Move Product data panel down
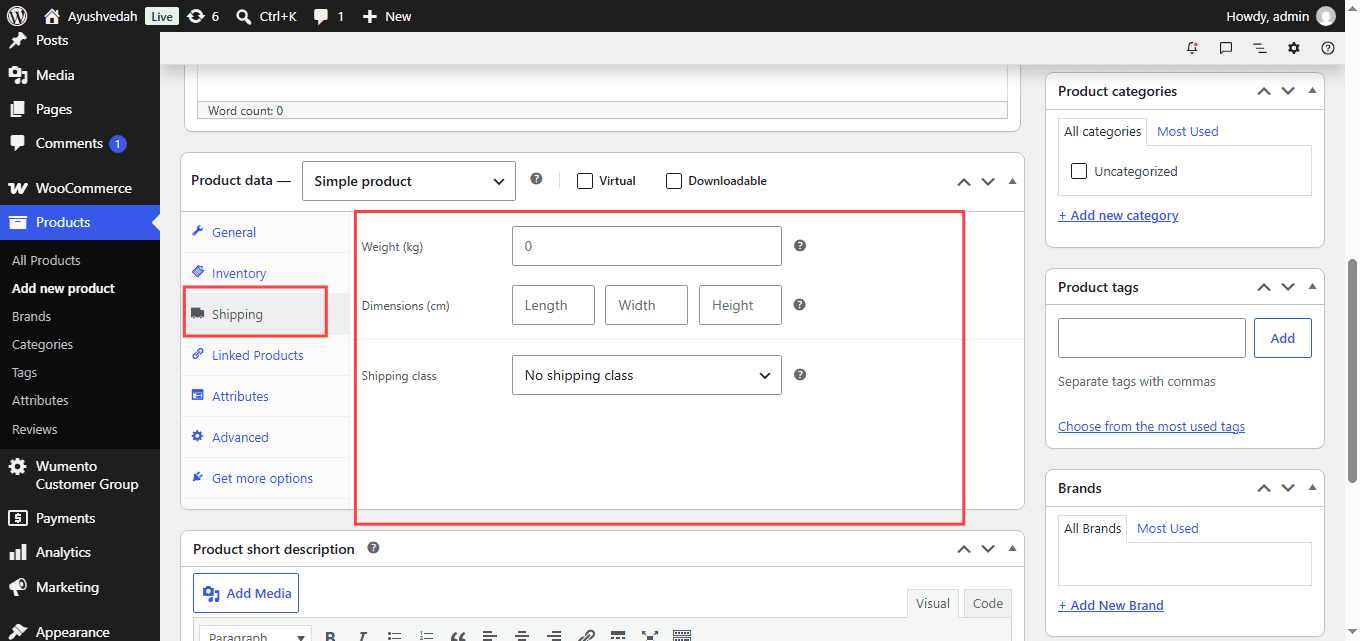This screenshot has width=1360, height=641. [x=988, y=182]
